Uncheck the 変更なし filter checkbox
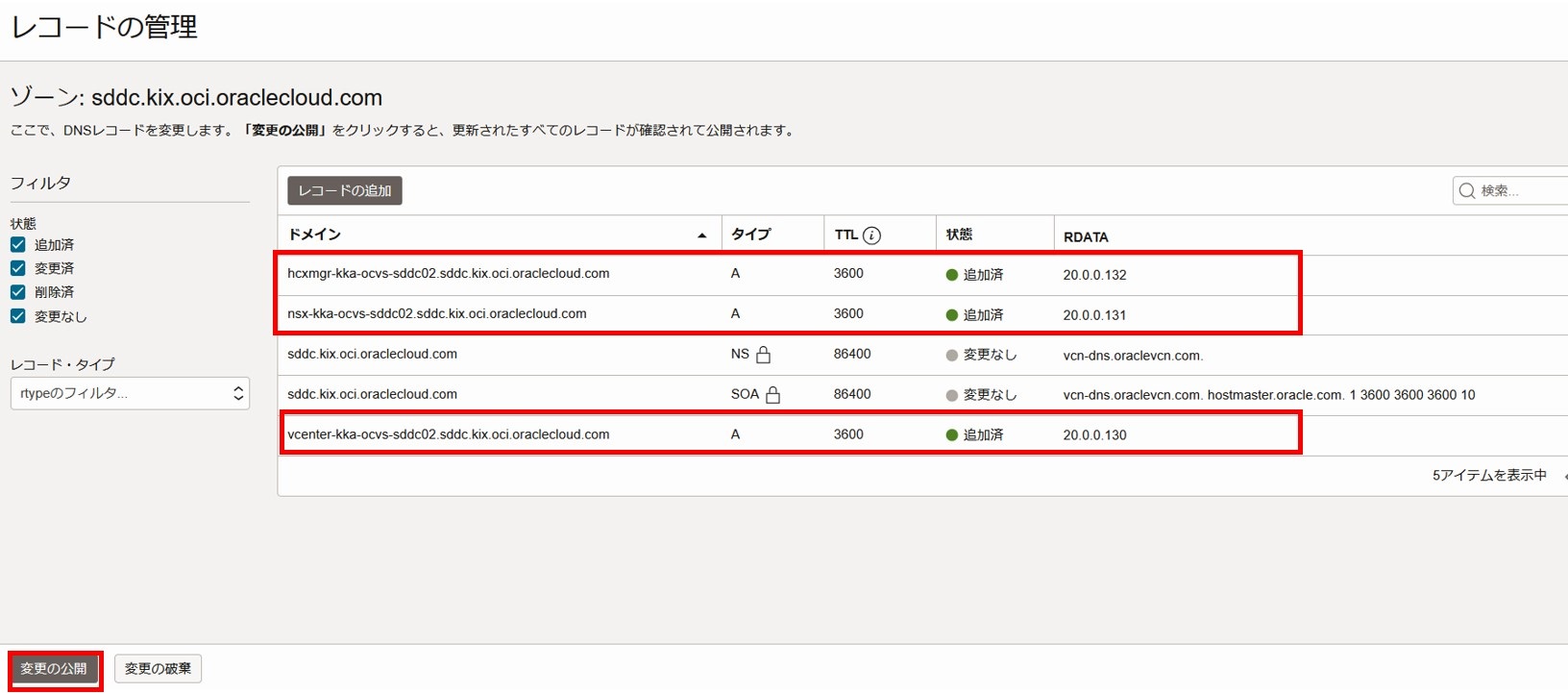 [18, 316]
